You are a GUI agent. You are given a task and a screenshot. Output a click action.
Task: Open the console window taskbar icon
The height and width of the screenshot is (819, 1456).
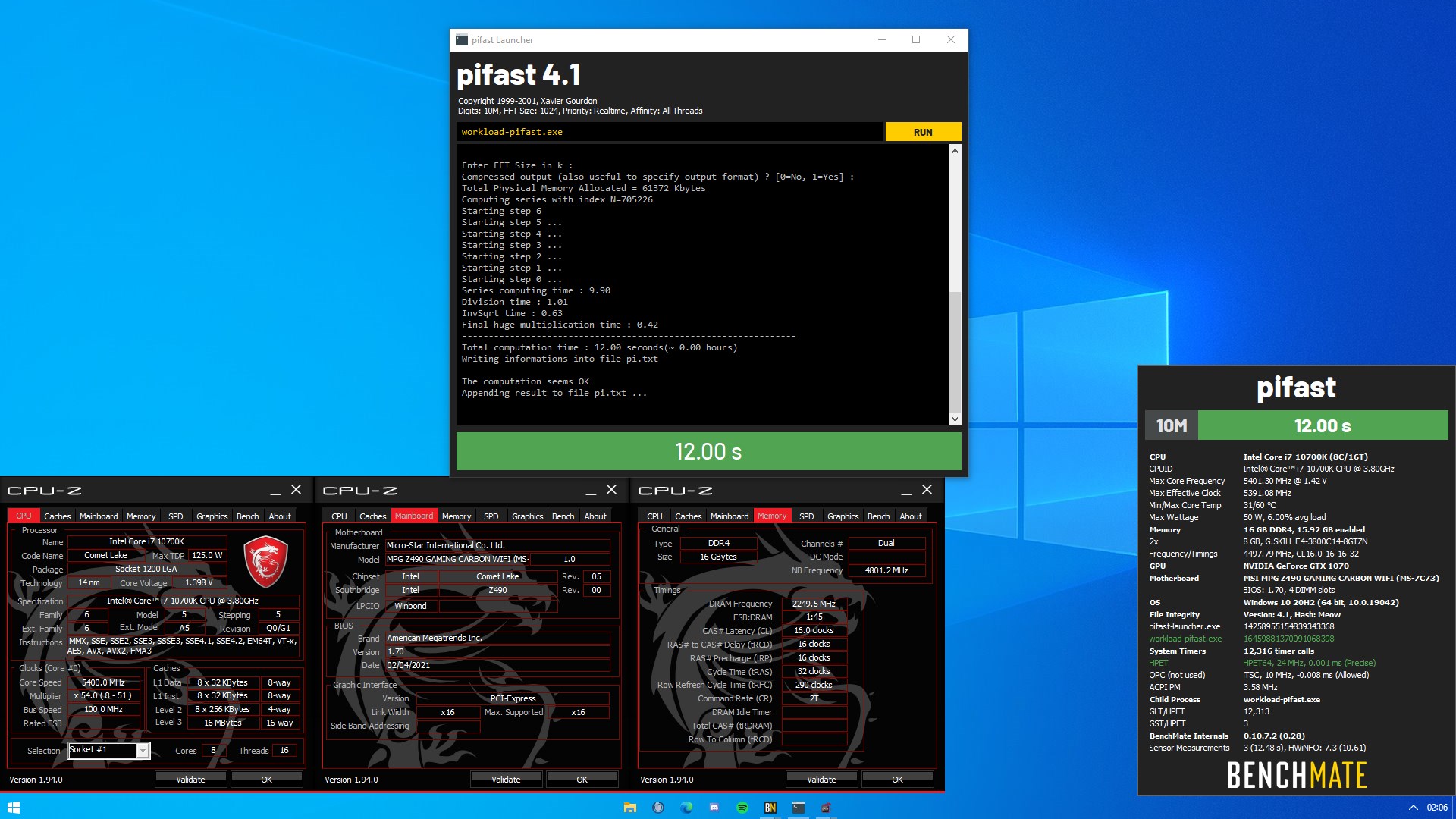[x=799, y=808]
